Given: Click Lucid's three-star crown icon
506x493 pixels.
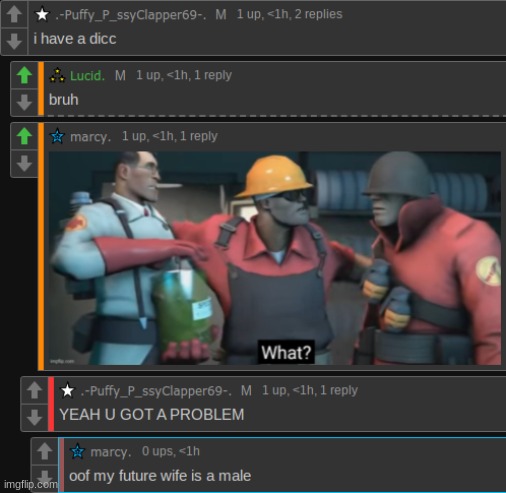Looking at the screenshot, I should pyautogui.click(x=57, y=75).
